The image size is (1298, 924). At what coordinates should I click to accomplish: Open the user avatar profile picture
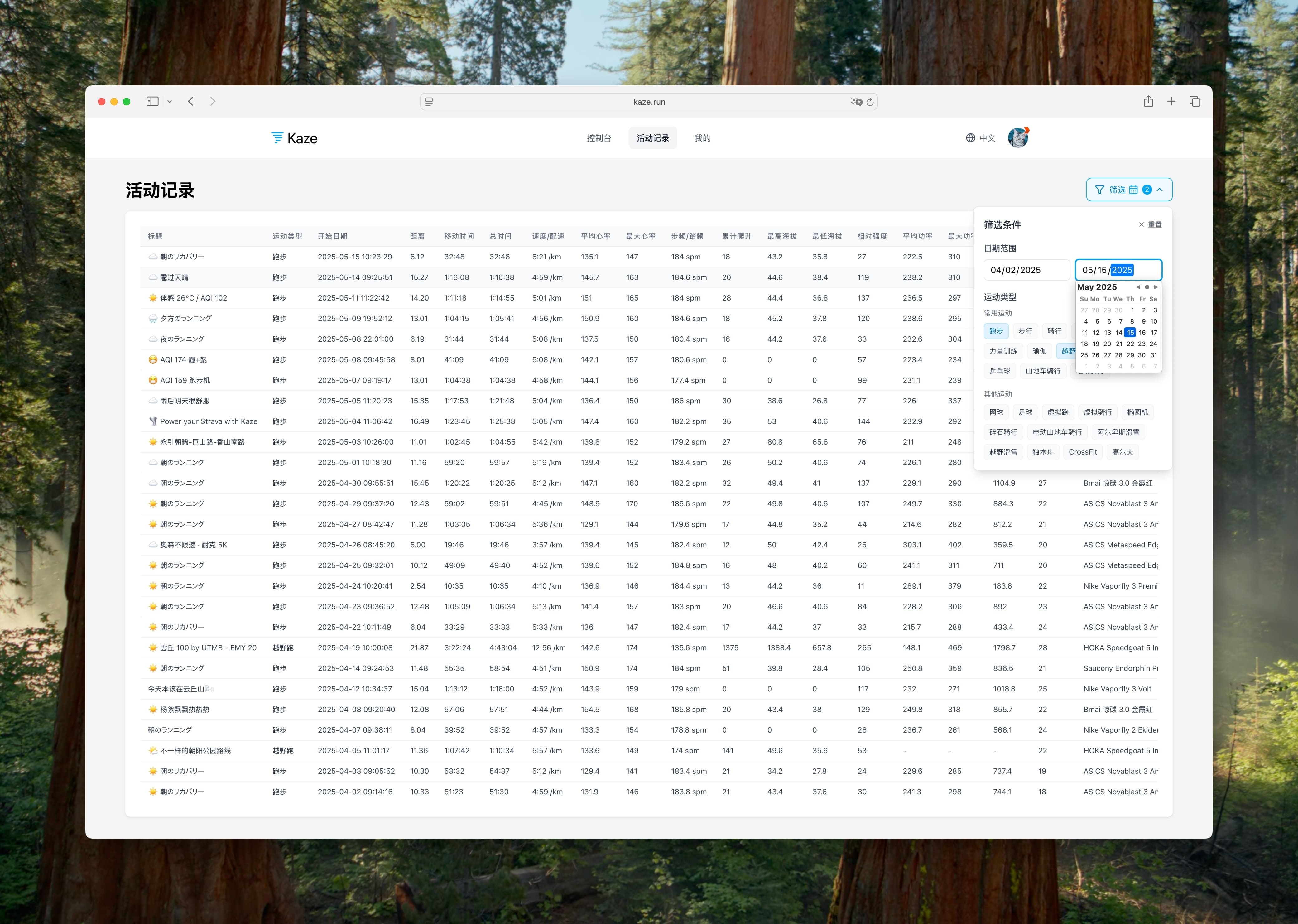[1018, 138]
